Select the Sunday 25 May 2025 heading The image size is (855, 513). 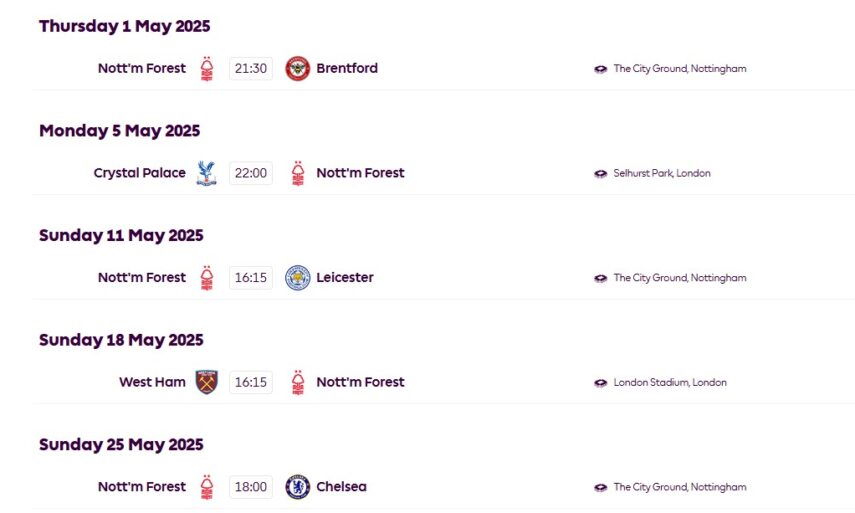pos(121,445)
